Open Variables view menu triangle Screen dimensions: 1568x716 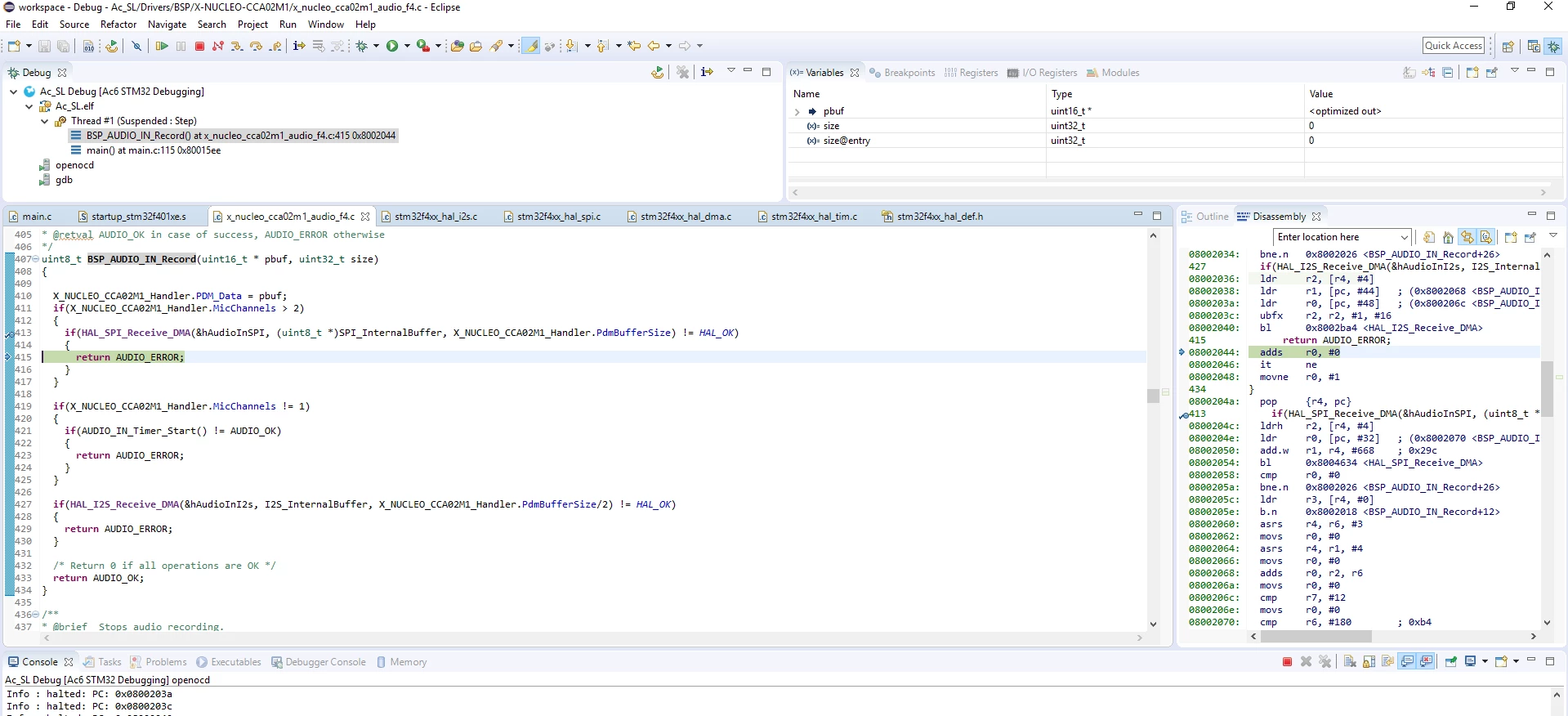point(1514,71)
